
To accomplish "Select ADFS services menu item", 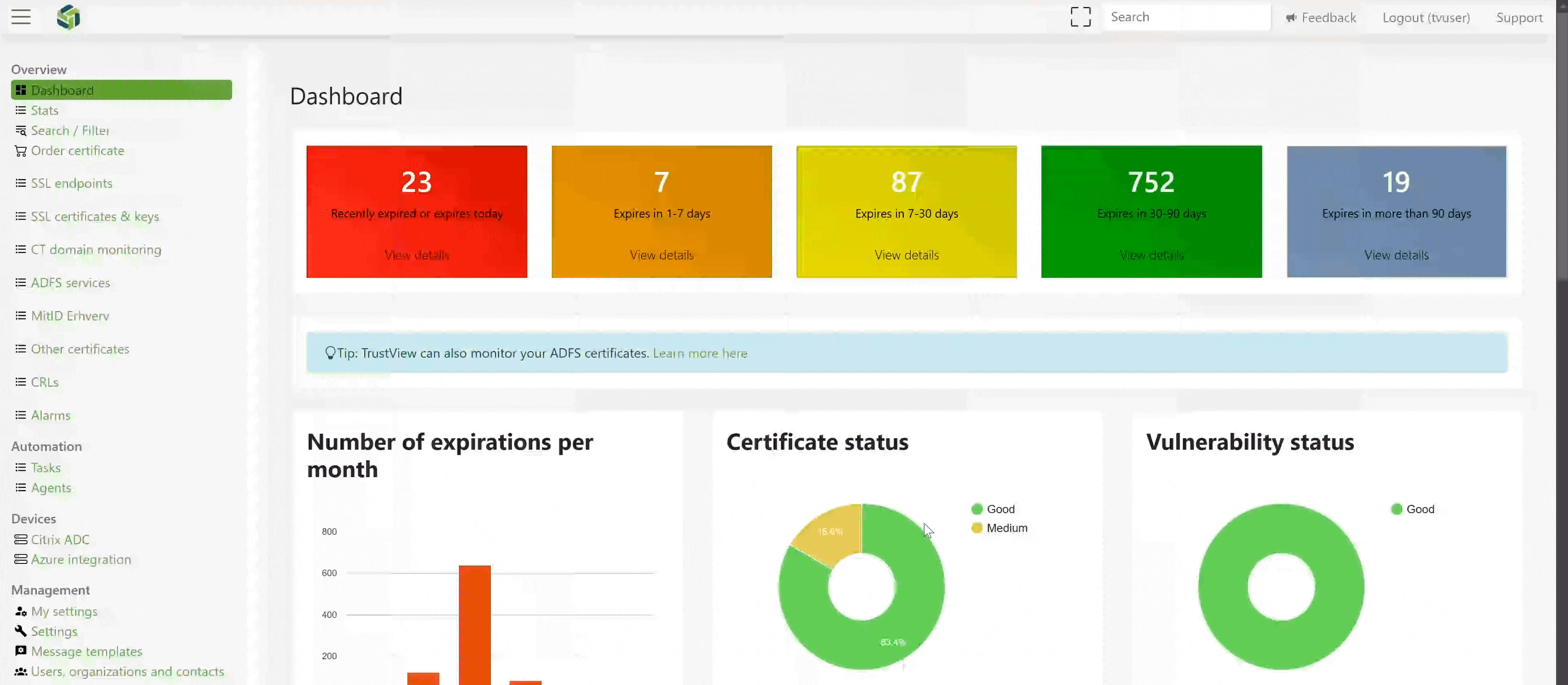I will (70, 282).
